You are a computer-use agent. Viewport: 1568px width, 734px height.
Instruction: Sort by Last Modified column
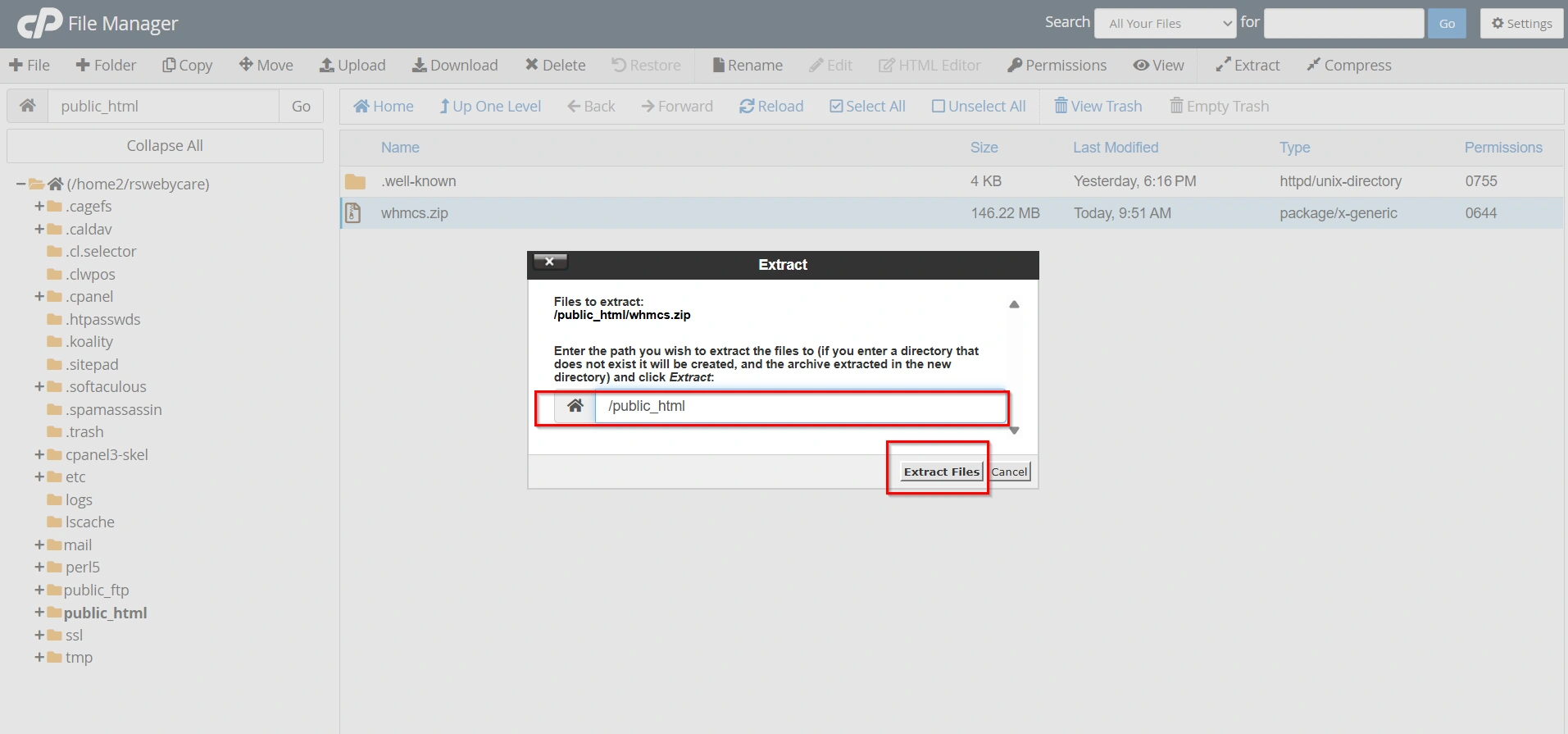point(1116,148)
